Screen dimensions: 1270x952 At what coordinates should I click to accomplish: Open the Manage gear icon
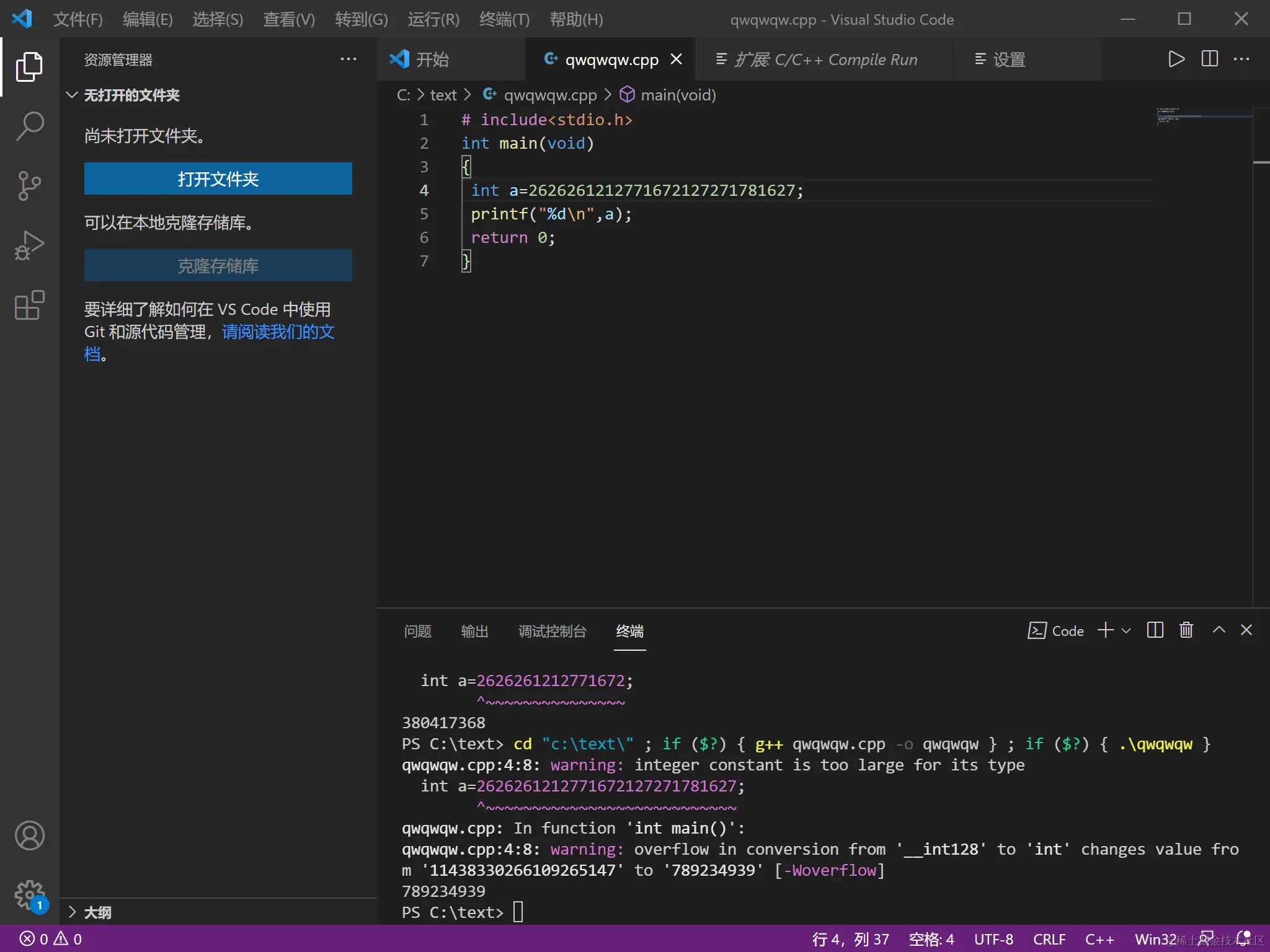pyautogui.click(x=29, y=895)
